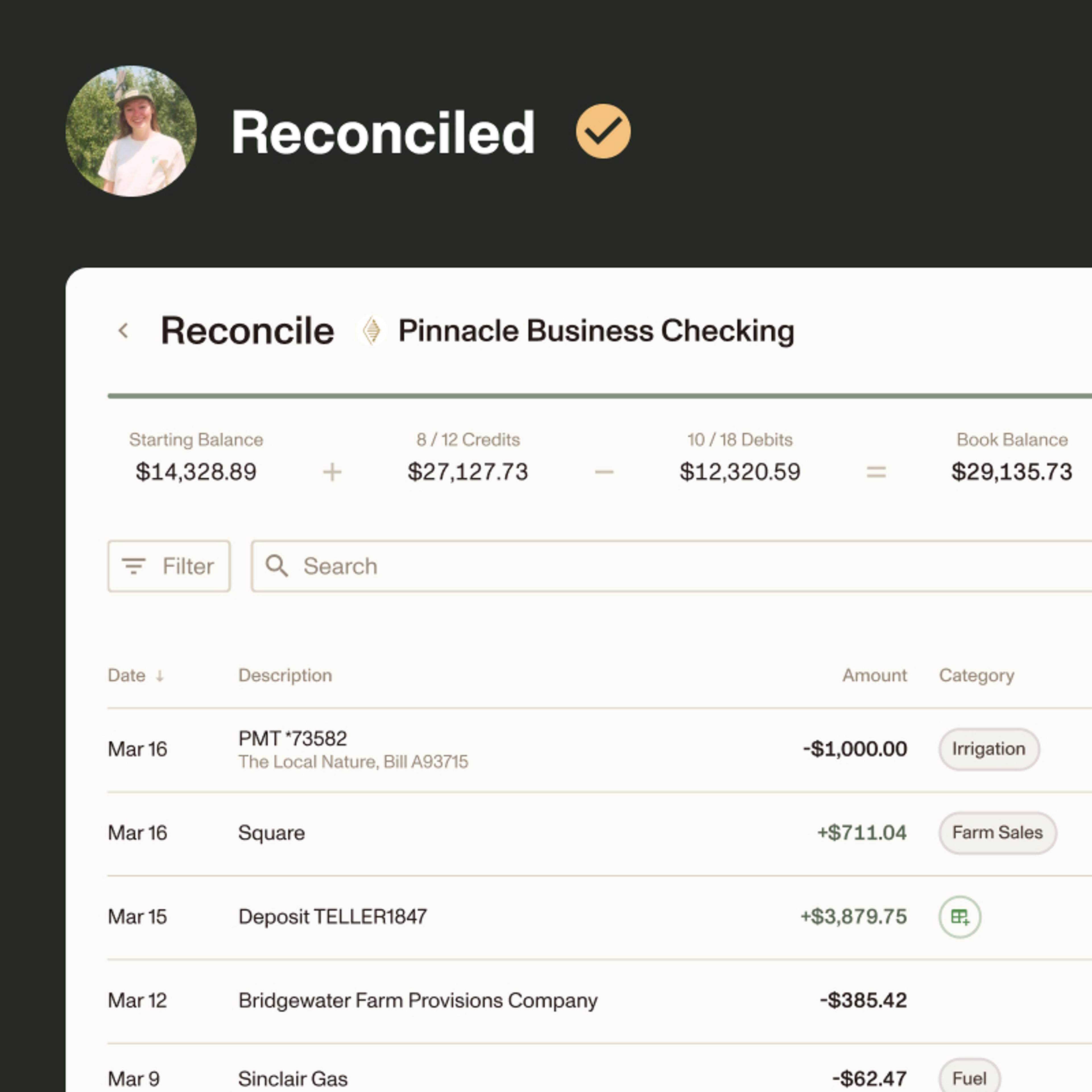Select the Irrigation category tag
The image size is (1092, 1092).
pos(988,749)
